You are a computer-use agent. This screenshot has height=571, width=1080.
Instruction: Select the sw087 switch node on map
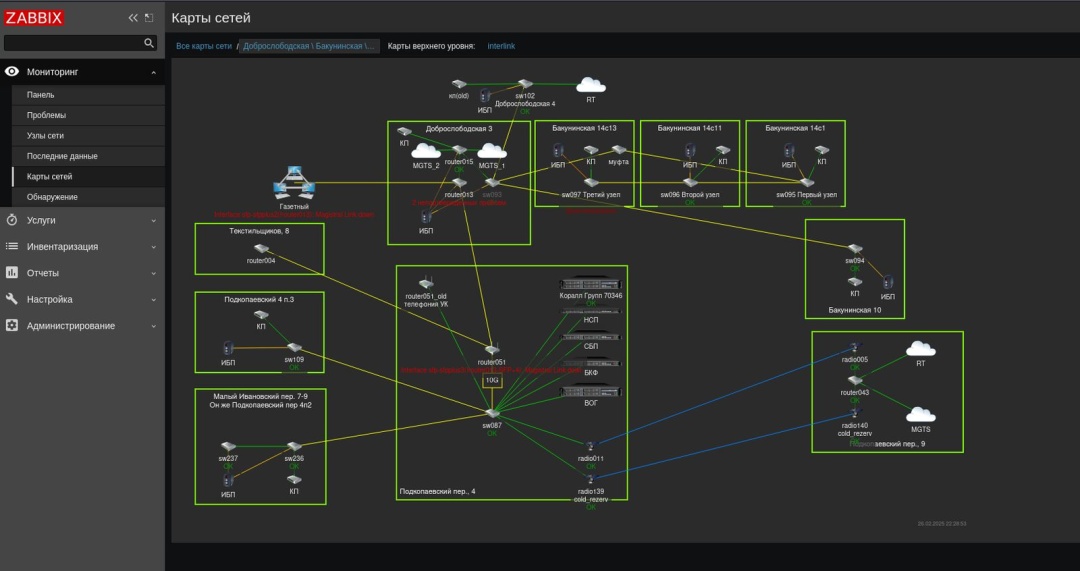click(492, 412)
